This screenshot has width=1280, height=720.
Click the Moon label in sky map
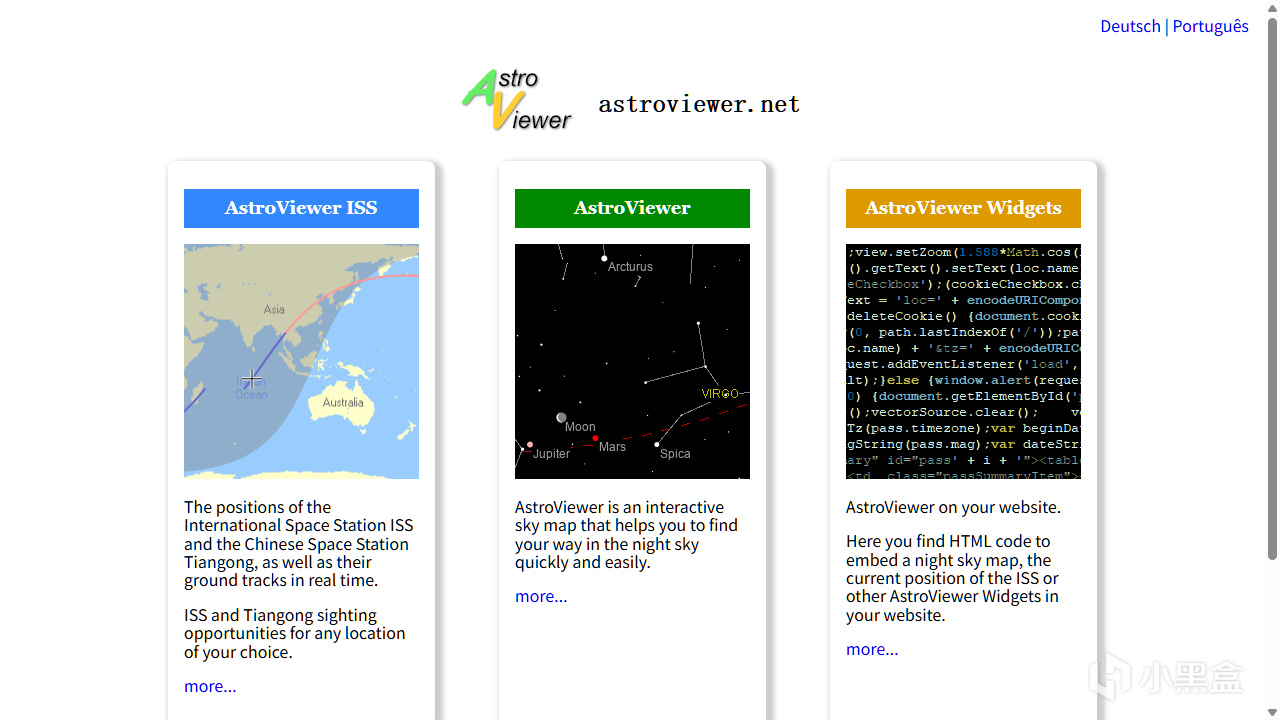tap(580, 427)
